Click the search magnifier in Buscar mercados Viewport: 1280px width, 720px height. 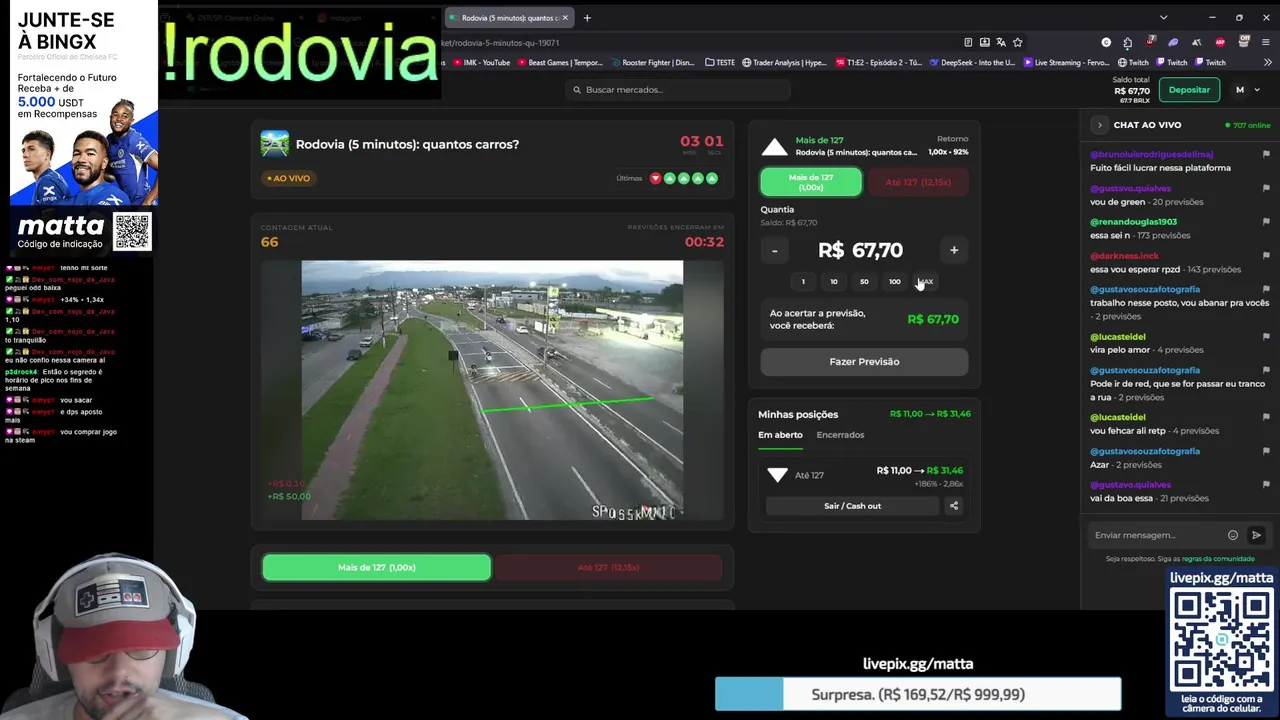[577, 90]
